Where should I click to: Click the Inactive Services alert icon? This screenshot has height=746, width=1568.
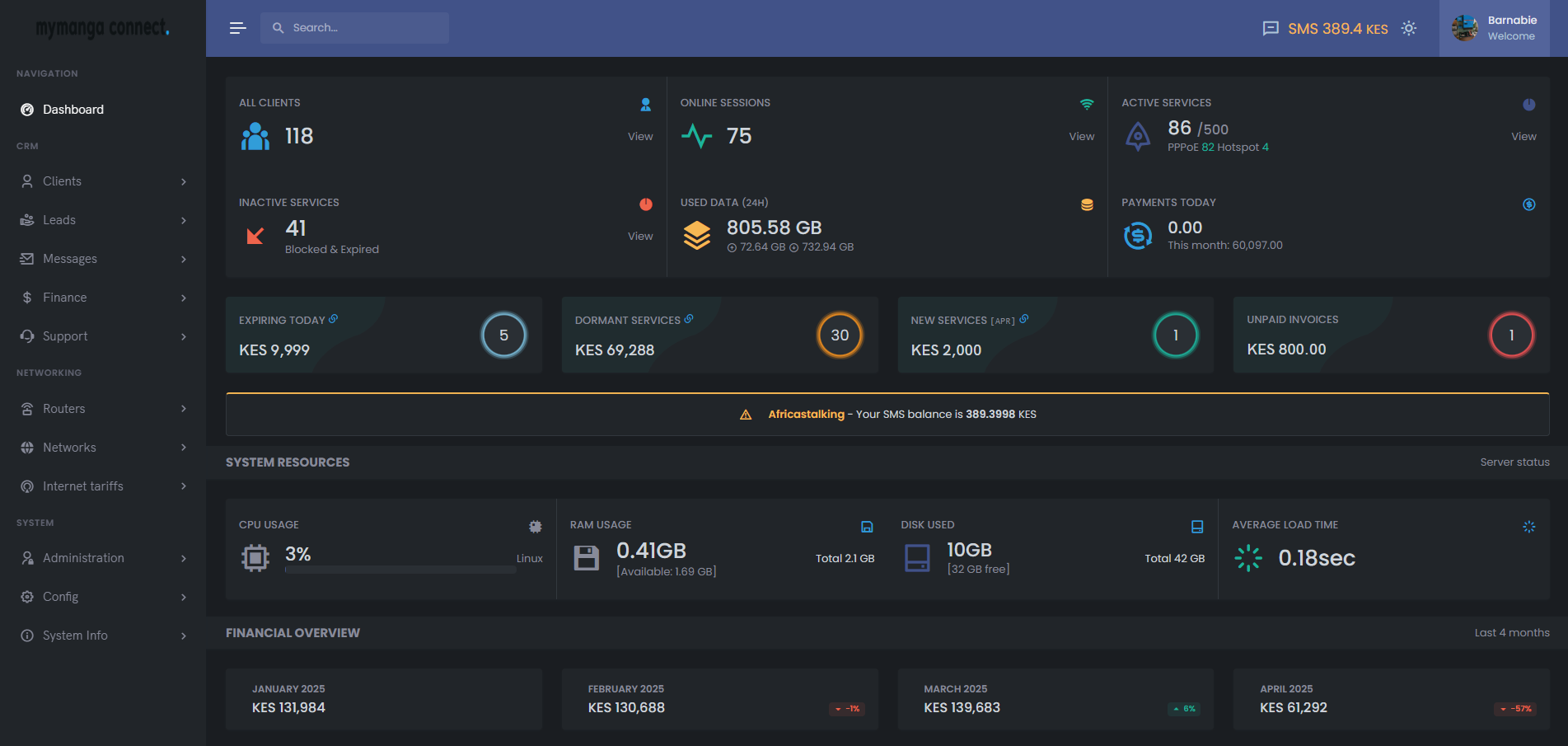[646, 204]
